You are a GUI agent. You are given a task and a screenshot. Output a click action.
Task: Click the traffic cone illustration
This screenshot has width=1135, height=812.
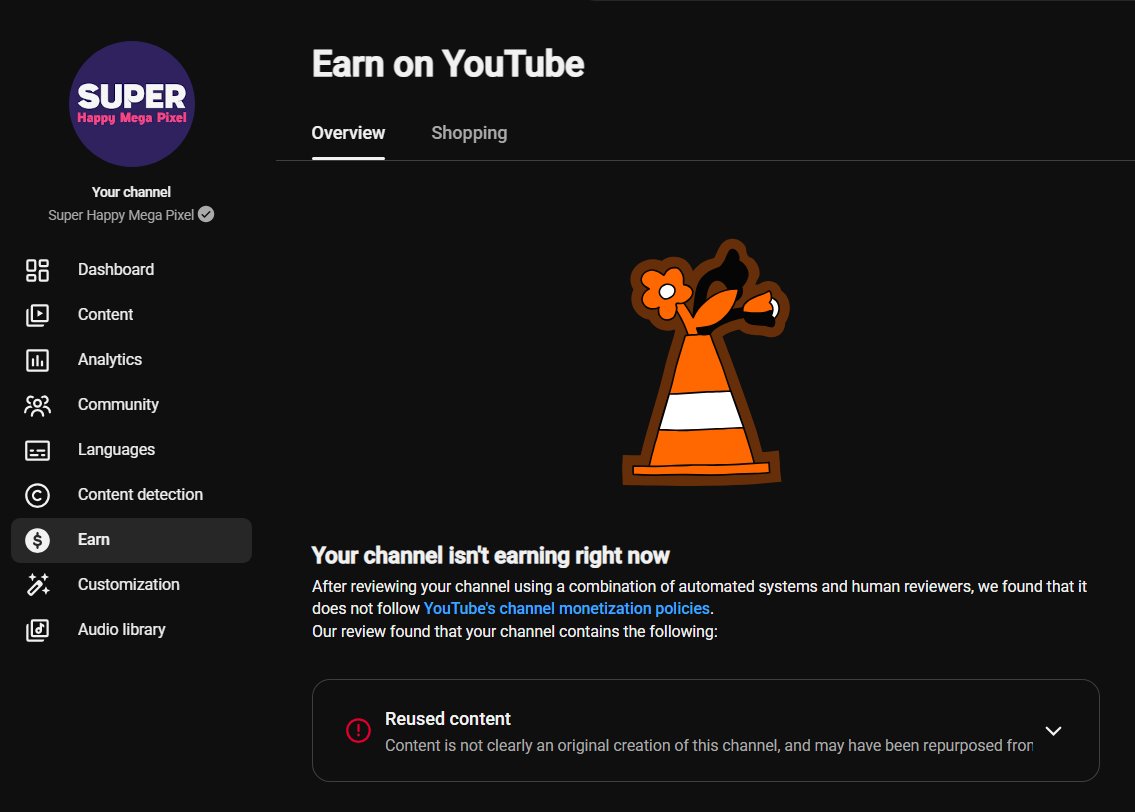click(x=705, y=362)
